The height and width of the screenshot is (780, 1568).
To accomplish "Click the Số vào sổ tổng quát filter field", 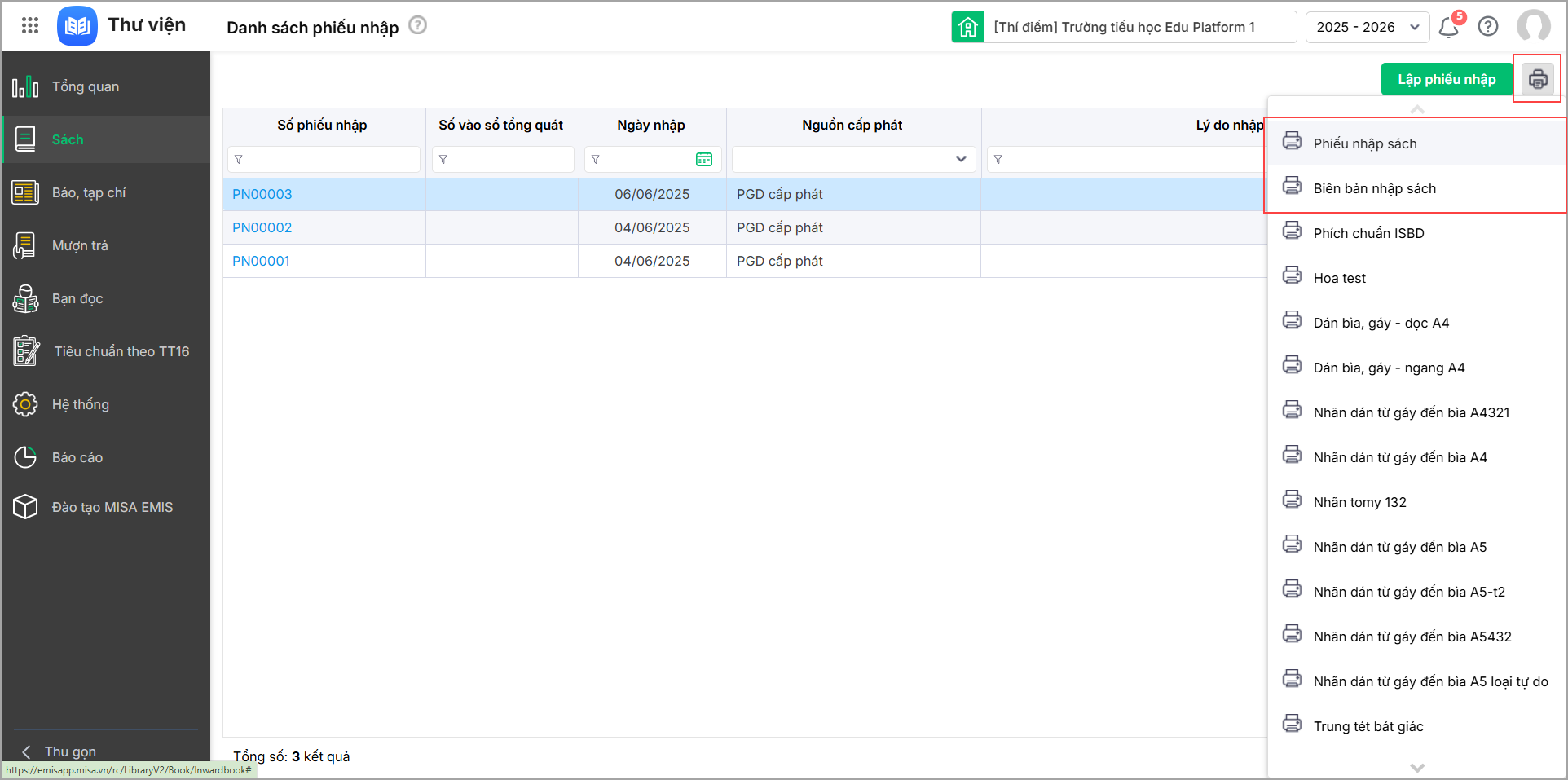I will pos(503,159).
